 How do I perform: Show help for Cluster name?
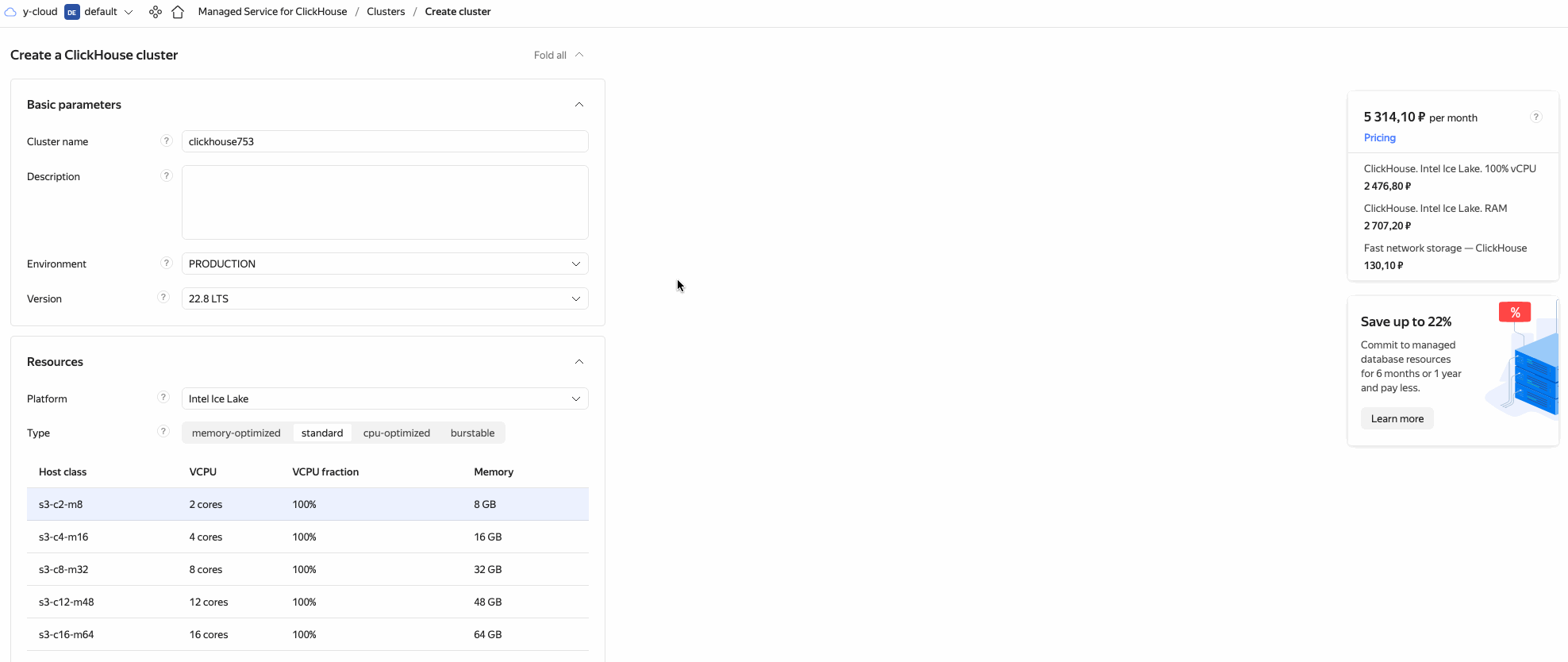(166, 140)
